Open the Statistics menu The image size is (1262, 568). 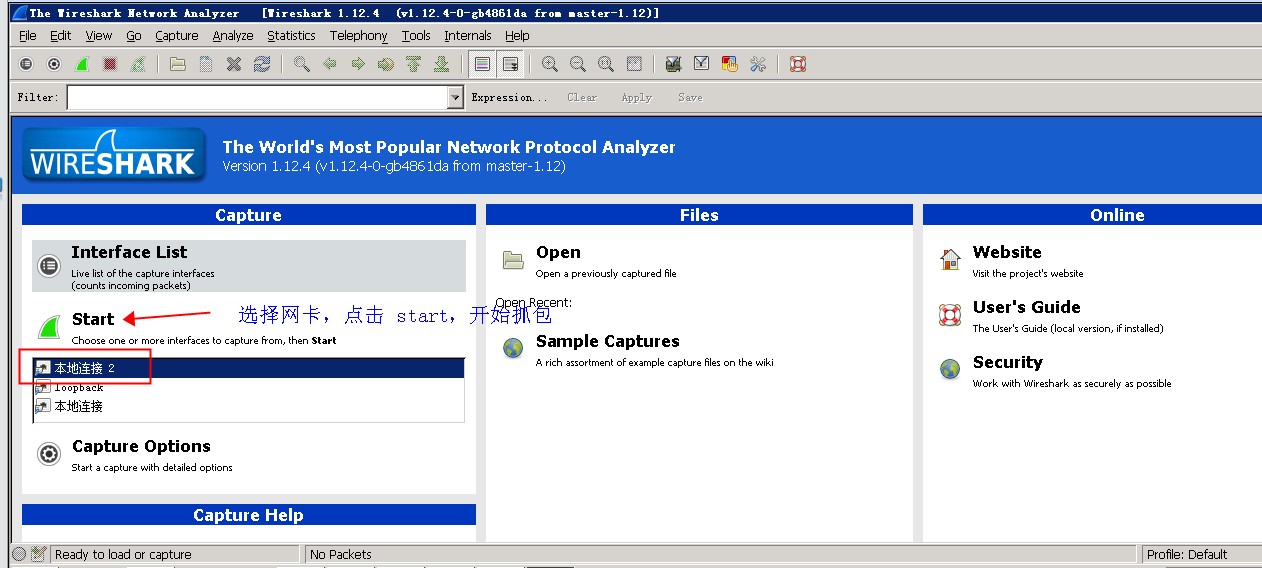pos(291,35)
